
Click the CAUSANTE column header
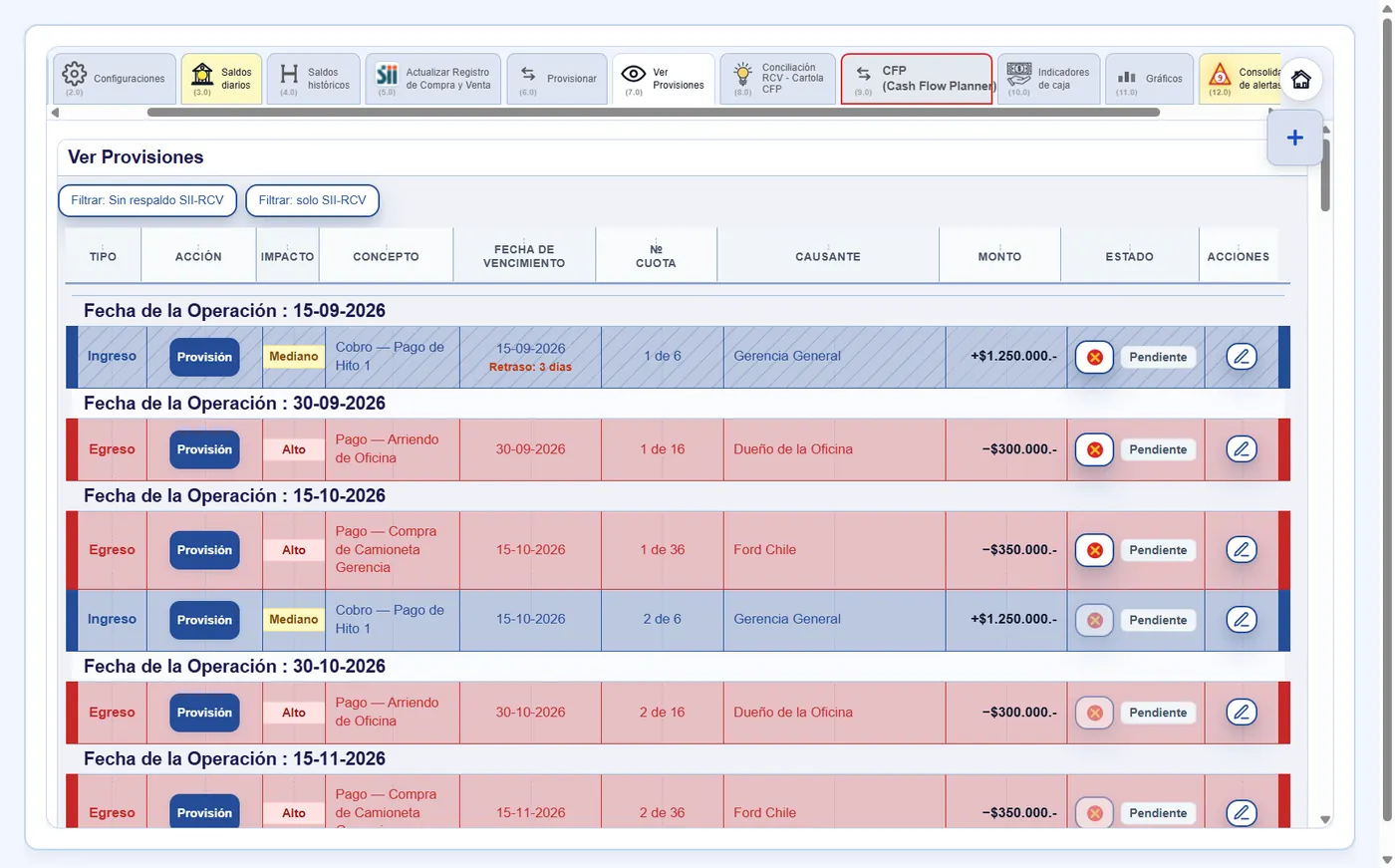tap(828, 256)
